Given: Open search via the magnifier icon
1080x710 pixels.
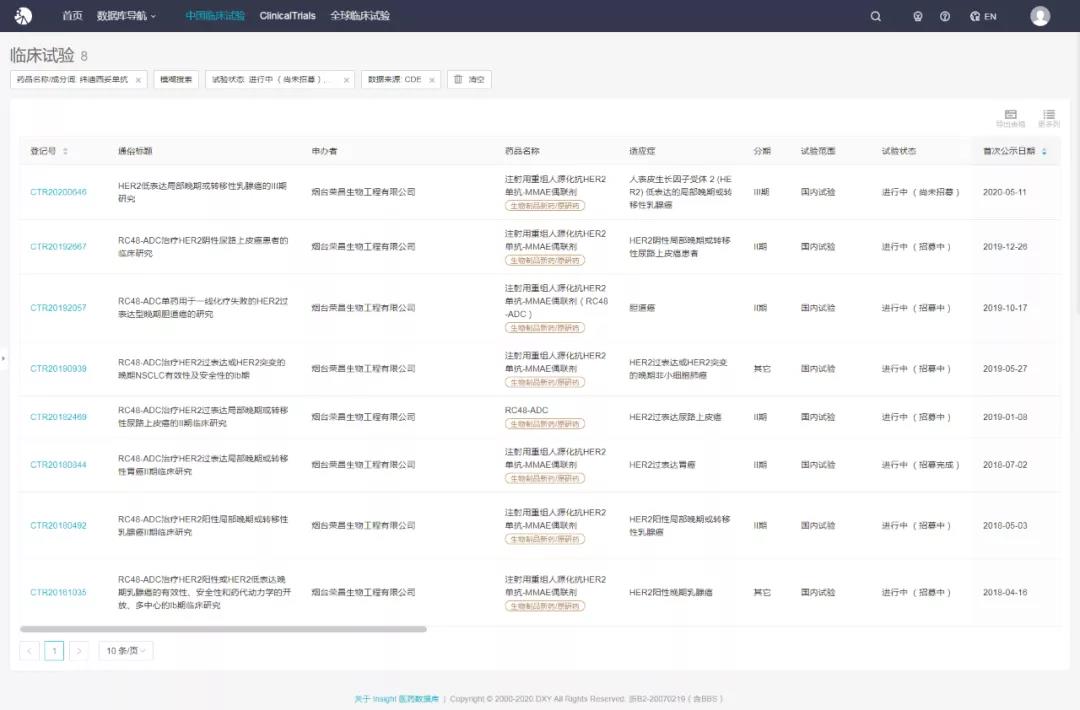Looking at the screenshot, I should 876,16.
